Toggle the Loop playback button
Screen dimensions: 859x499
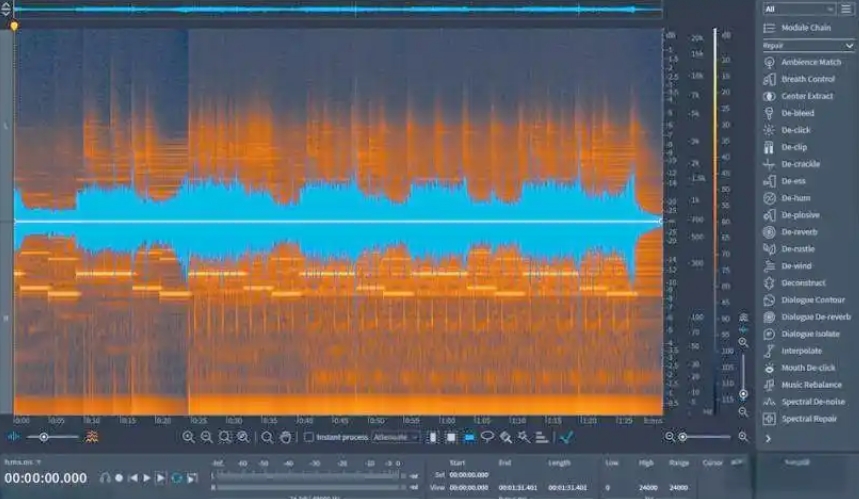click(x=176, y=478)
